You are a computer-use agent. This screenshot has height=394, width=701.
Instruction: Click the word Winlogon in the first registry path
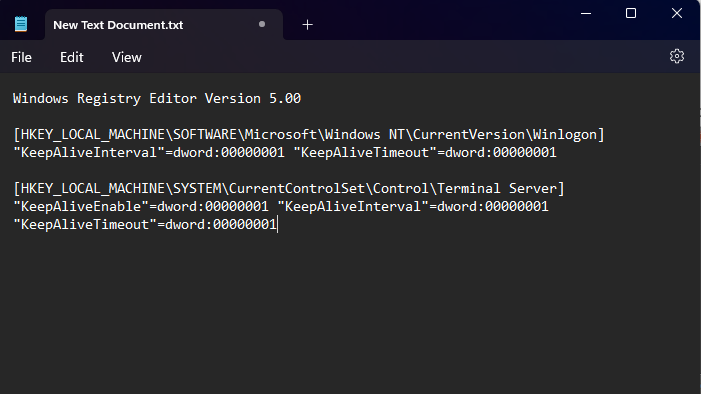(x=564, y=135)
